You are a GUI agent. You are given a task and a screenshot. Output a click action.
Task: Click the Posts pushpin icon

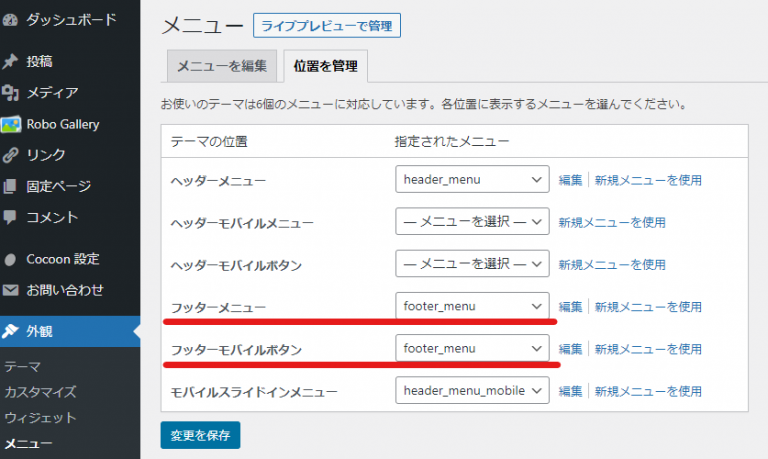tap(10, 62)
